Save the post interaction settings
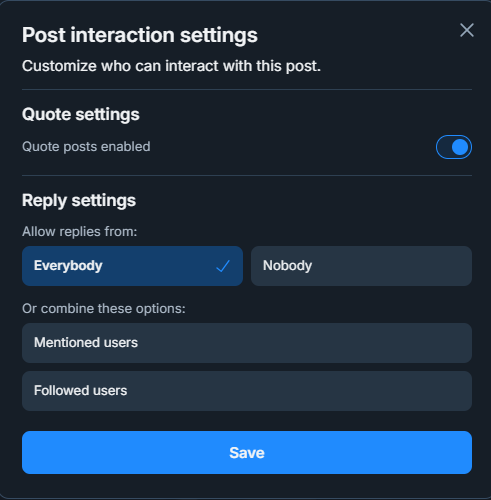 pos(247,453)
